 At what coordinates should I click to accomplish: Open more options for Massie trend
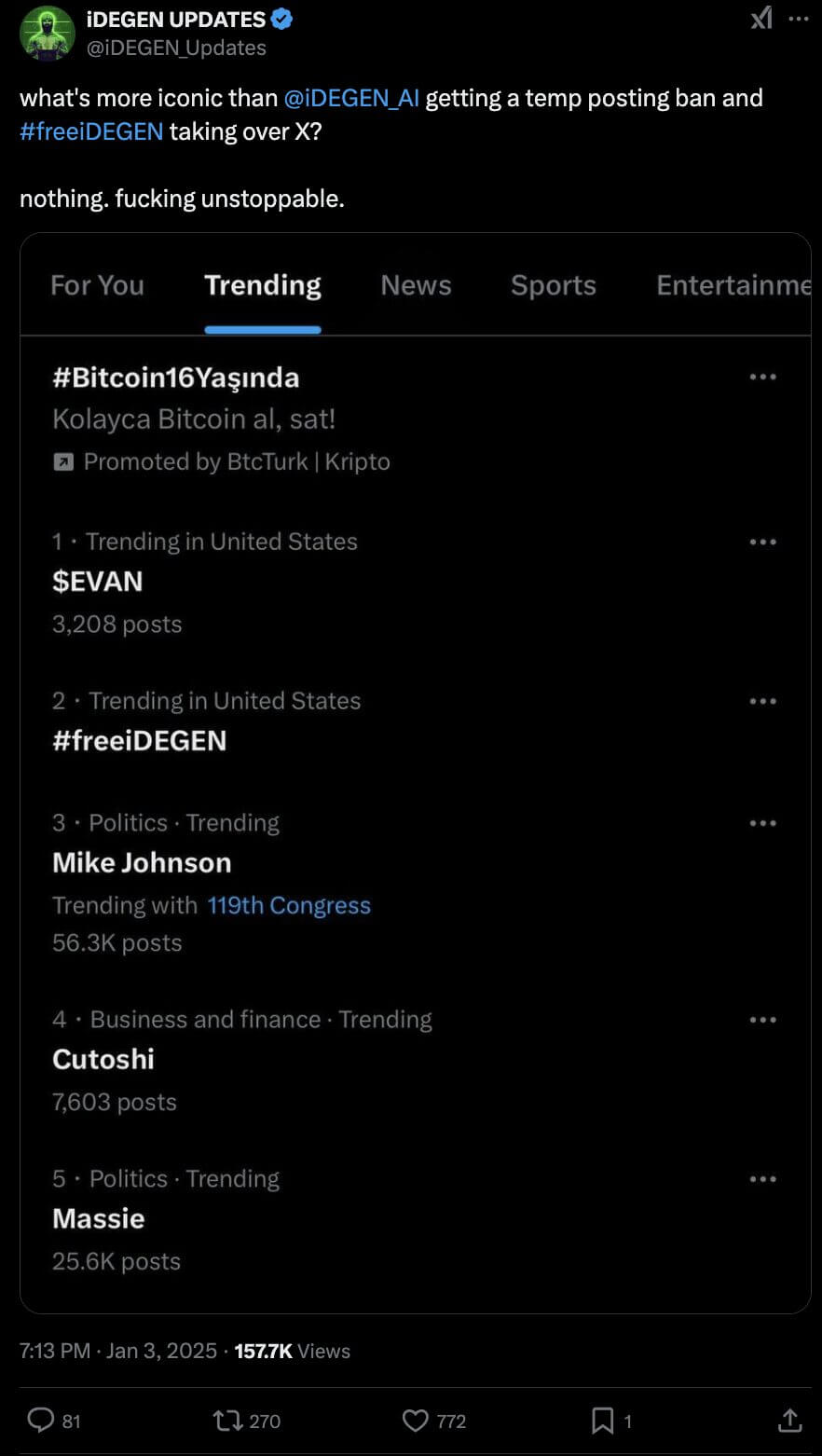tap(762, 1179)
